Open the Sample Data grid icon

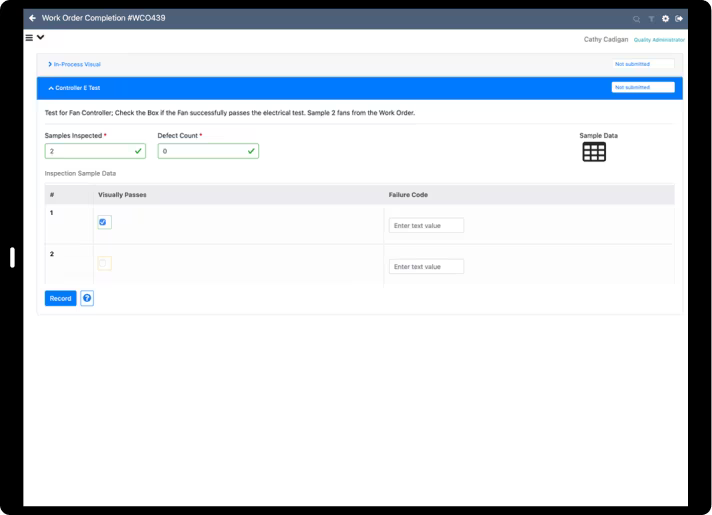point(594,152)
